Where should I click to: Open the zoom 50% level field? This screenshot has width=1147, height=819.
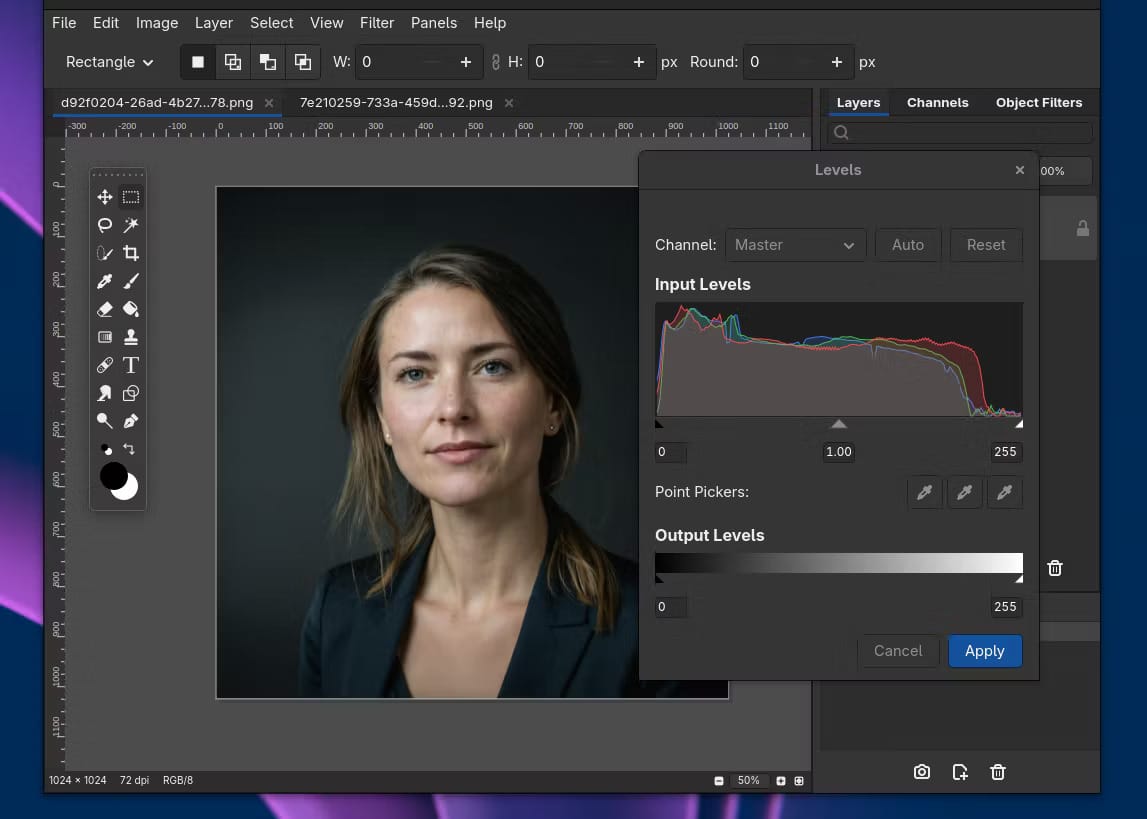[x=748, y=780]
